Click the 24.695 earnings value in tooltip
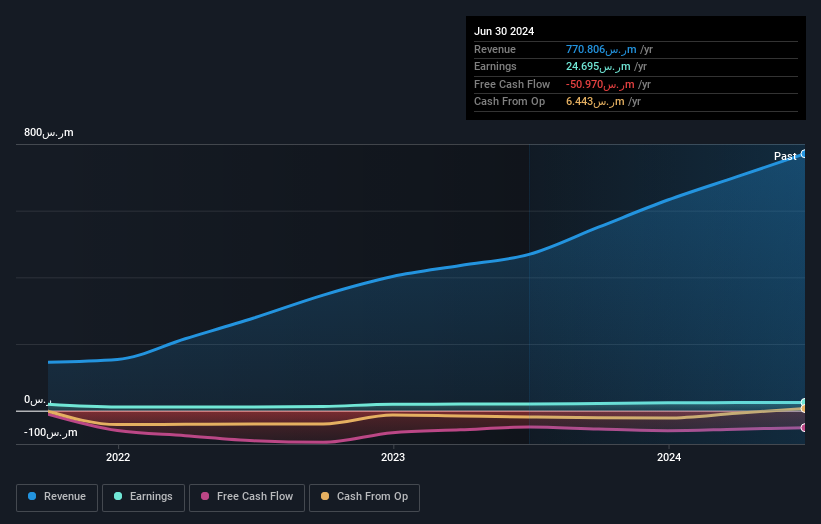 [598, 66]
